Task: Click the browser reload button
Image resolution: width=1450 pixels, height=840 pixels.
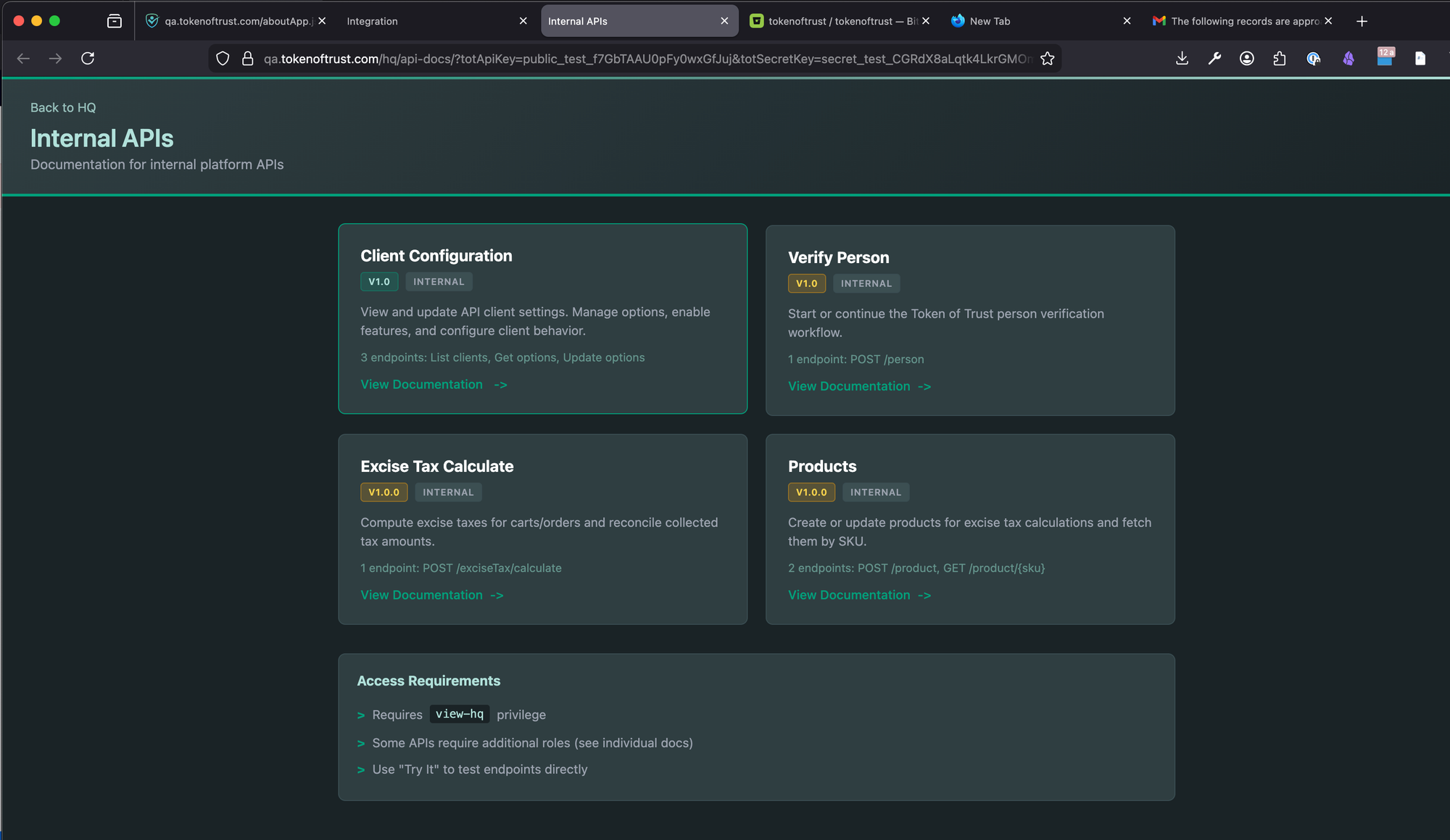Action: (x=88, y=59)
